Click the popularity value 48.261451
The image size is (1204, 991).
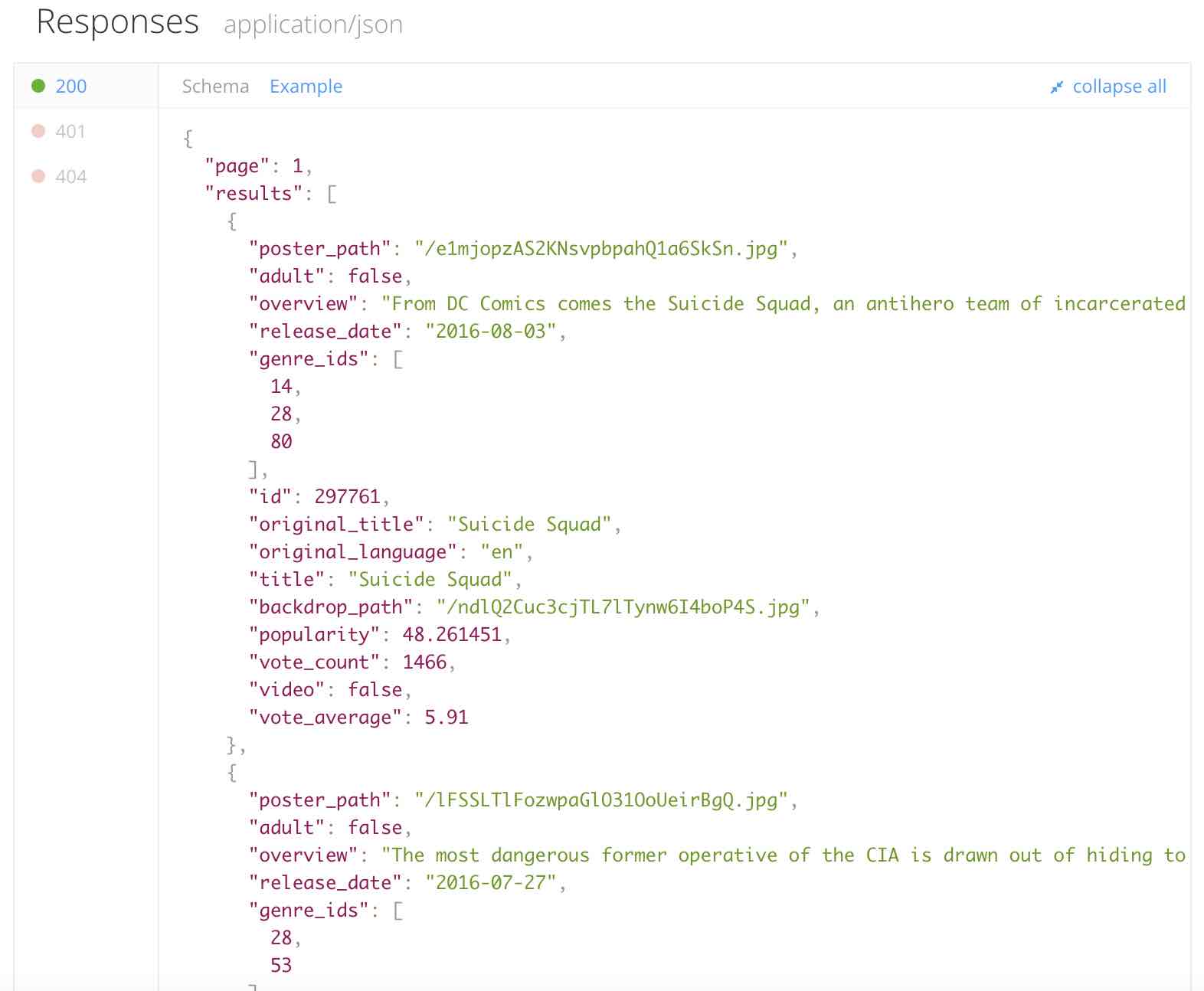tap(452, 635)
